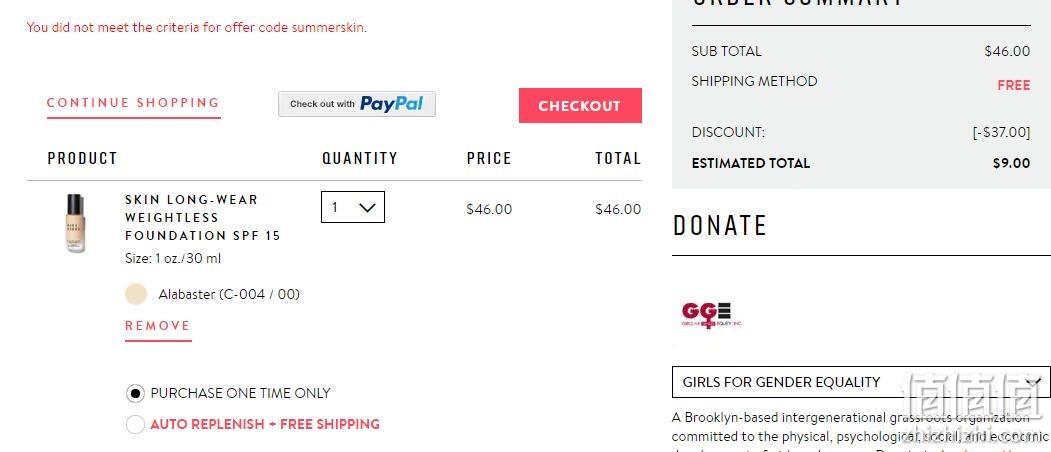This screenshot has width=1051, height=452.
Task: Click the Estimated Total amount $9.00
Action: 1011,163
